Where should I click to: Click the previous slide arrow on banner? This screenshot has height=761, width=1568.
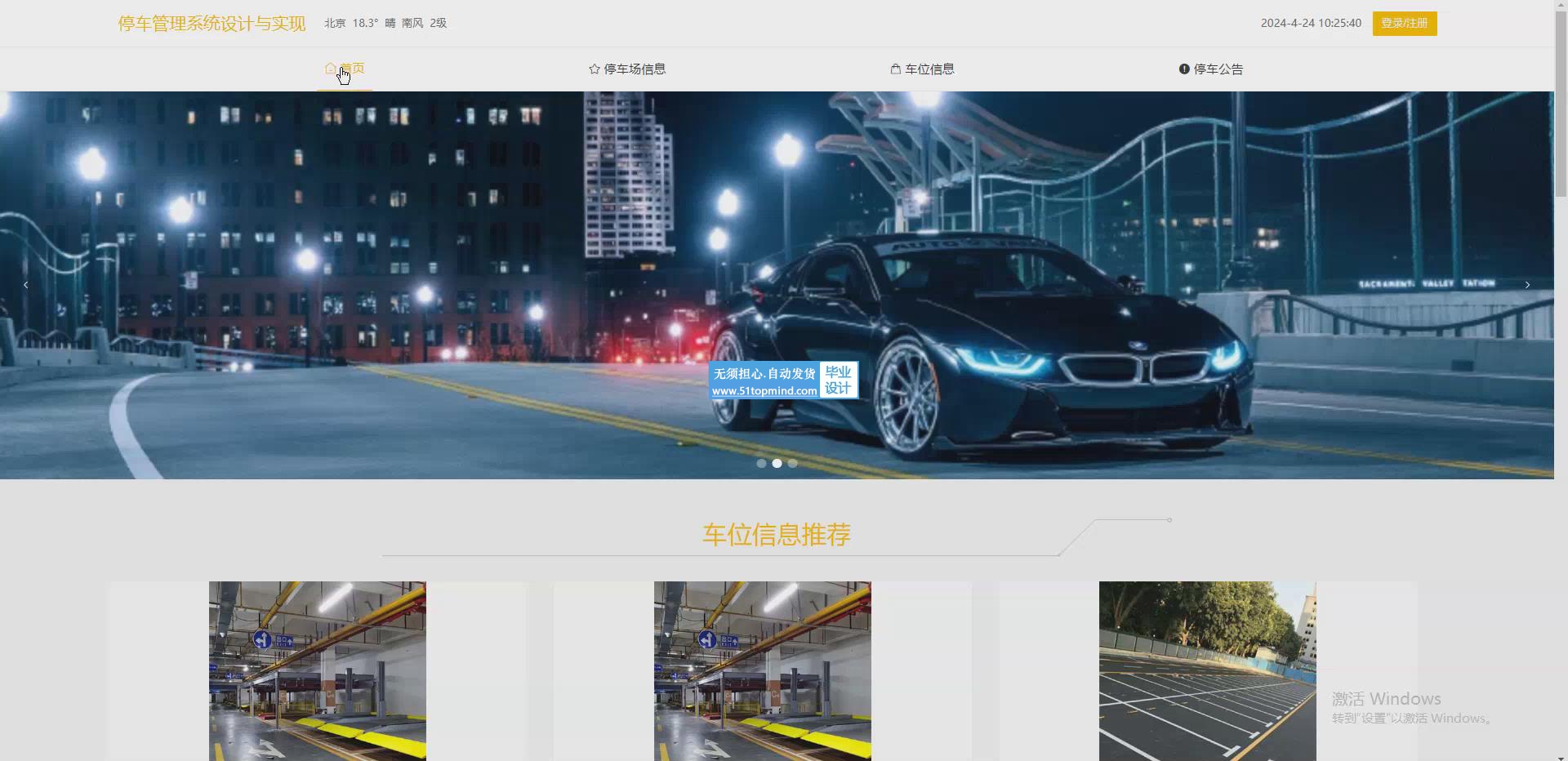click(x=26, y=285)
